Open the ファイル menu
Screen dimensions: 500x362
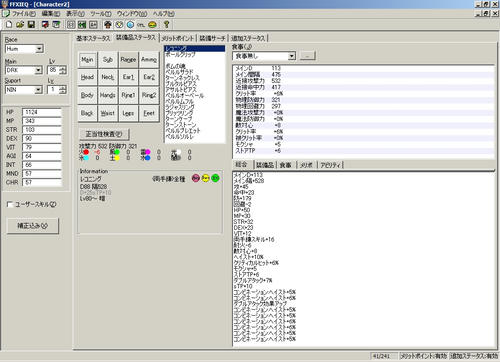click(x=23, y=14)
